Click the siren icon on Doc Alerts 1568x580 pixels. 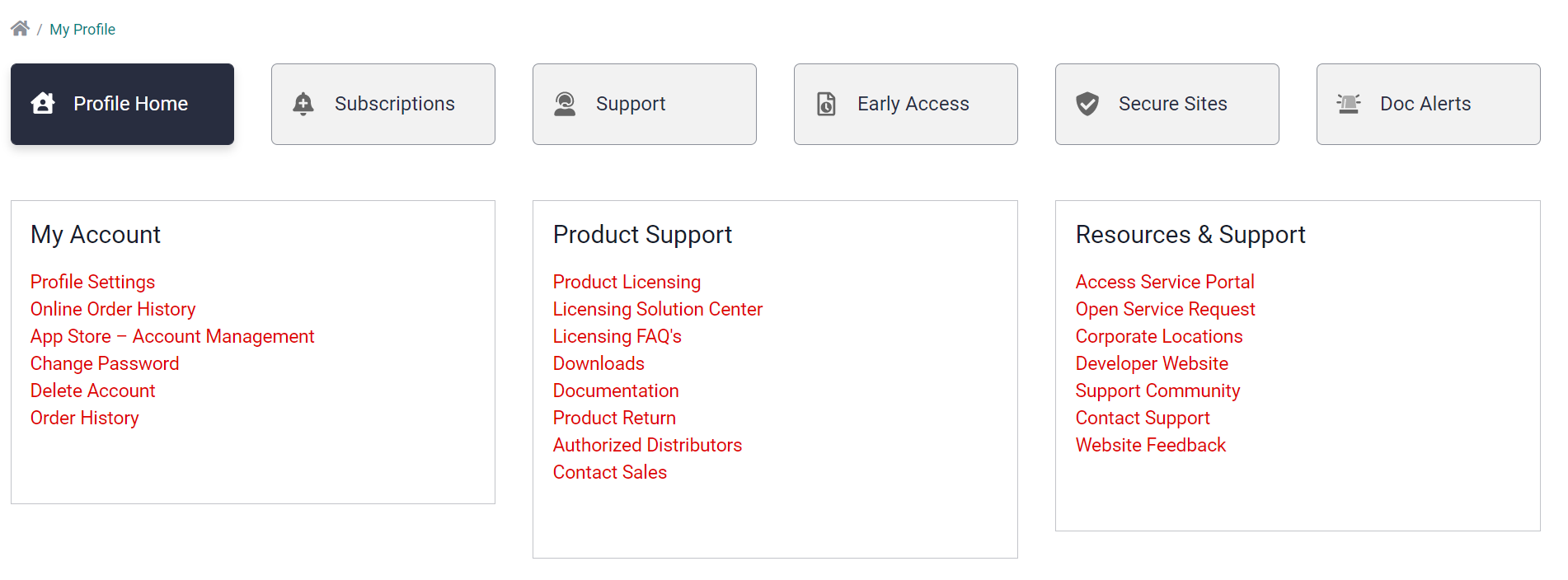tap(1349, 104)
